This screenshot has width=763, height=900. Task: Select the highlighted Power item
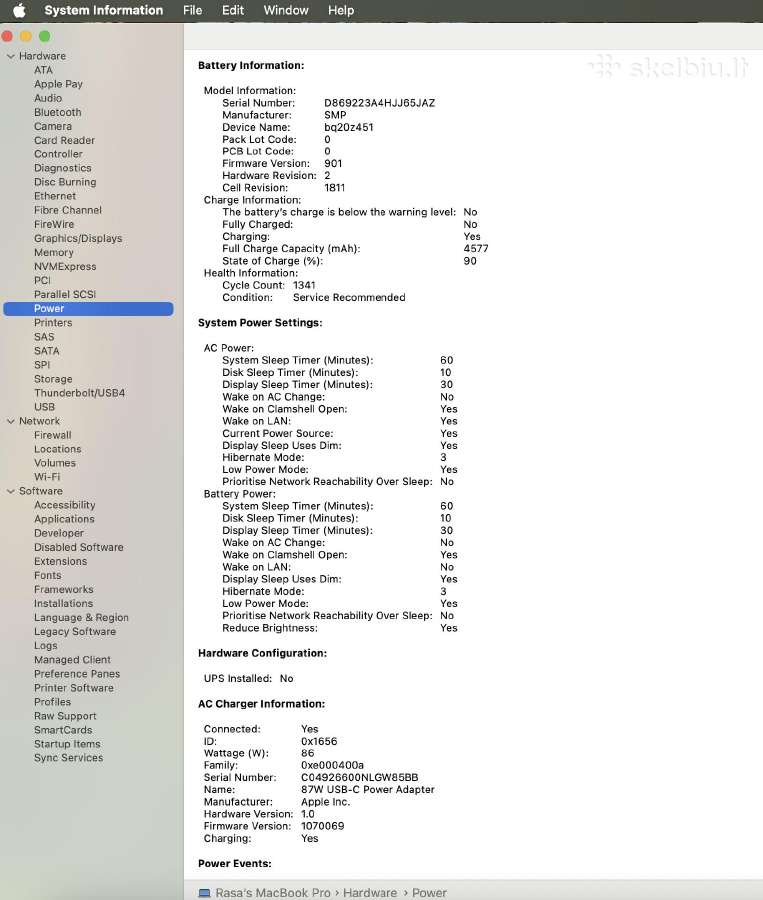(88, 309)
